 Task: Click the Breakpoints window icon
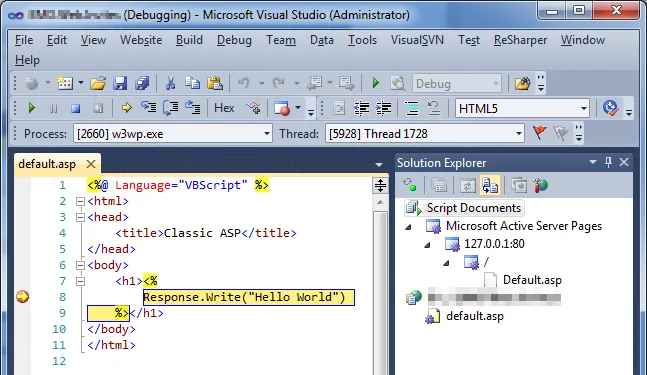tap(282, 108)
